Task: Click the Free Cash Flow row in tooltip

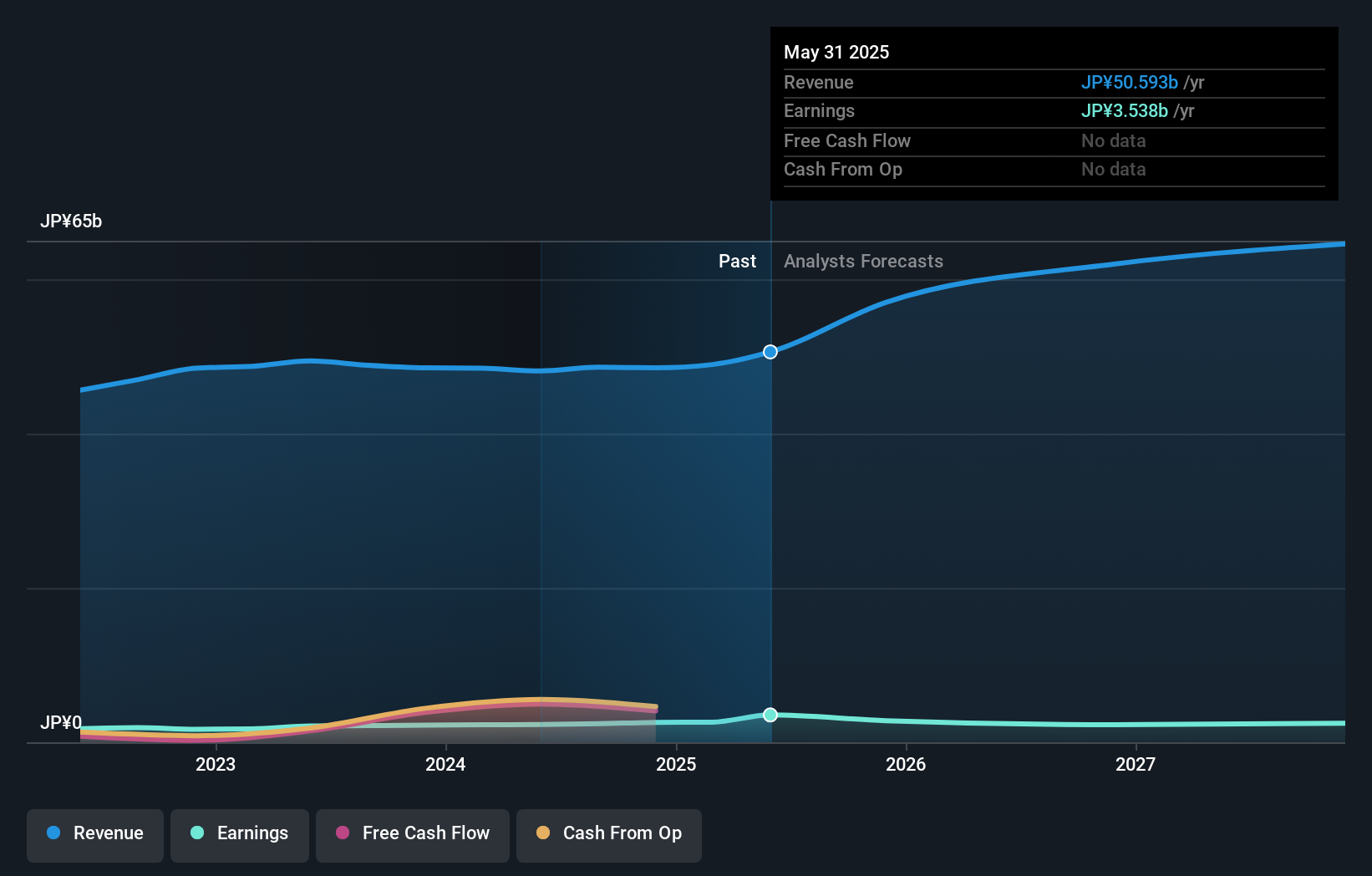Action: coord(1054,141)
